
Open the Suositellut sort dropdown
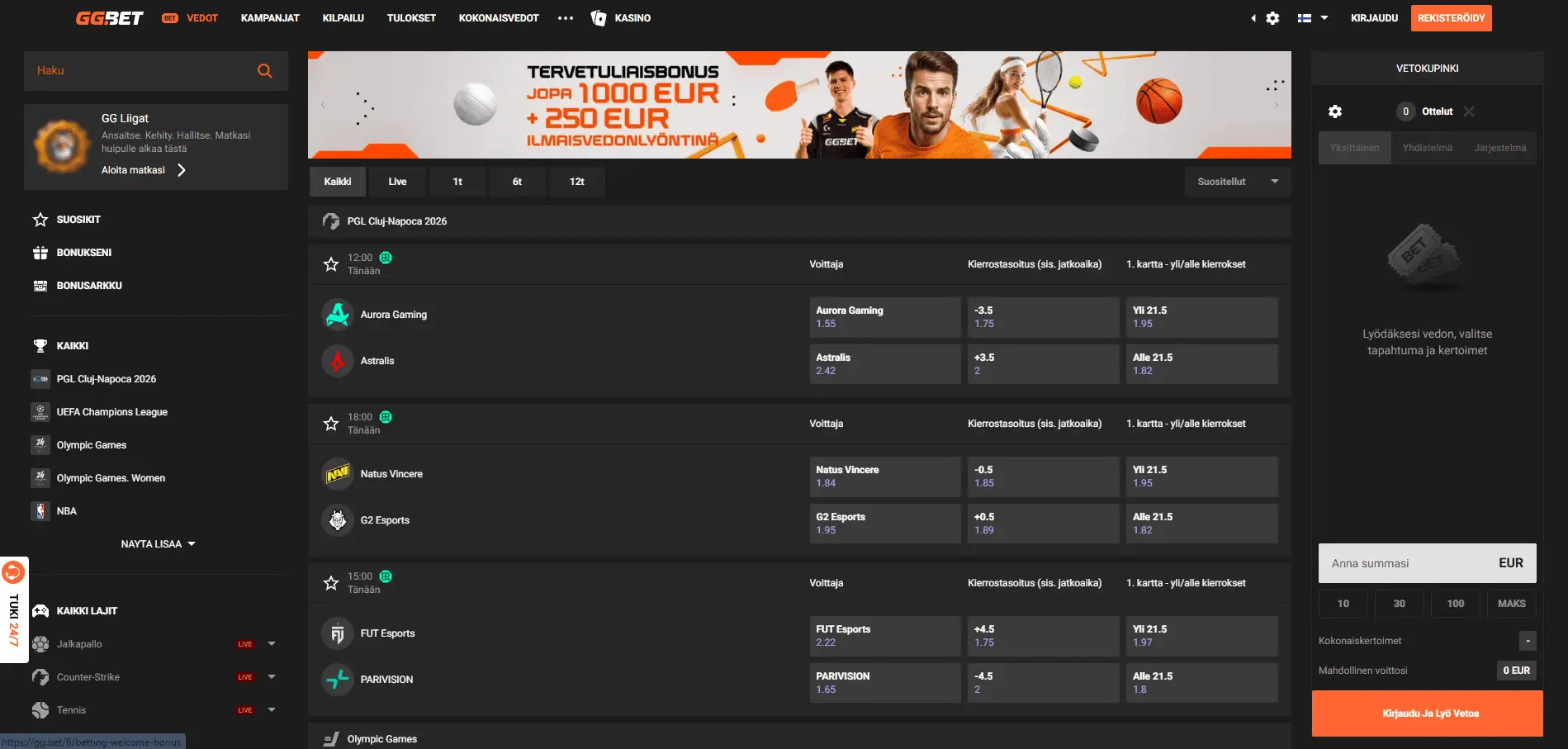point(1237,182)
